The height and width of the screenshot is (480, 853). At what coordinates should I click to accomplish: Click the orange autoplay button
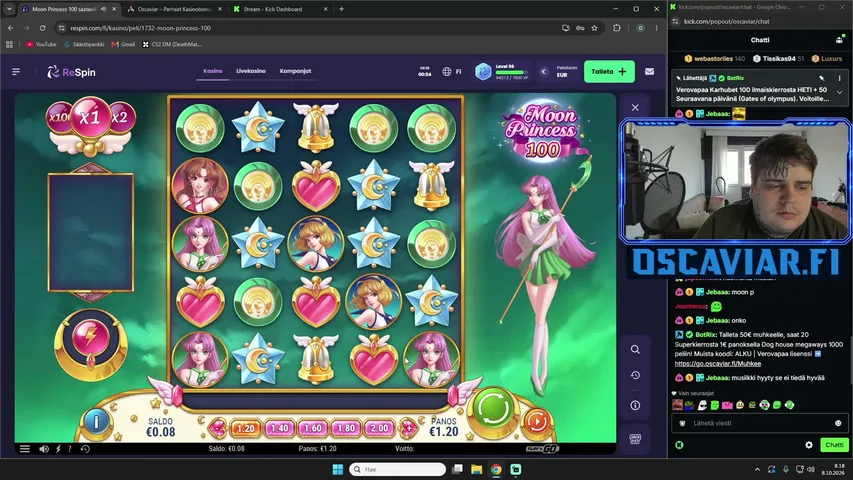[x=537, y=421]
